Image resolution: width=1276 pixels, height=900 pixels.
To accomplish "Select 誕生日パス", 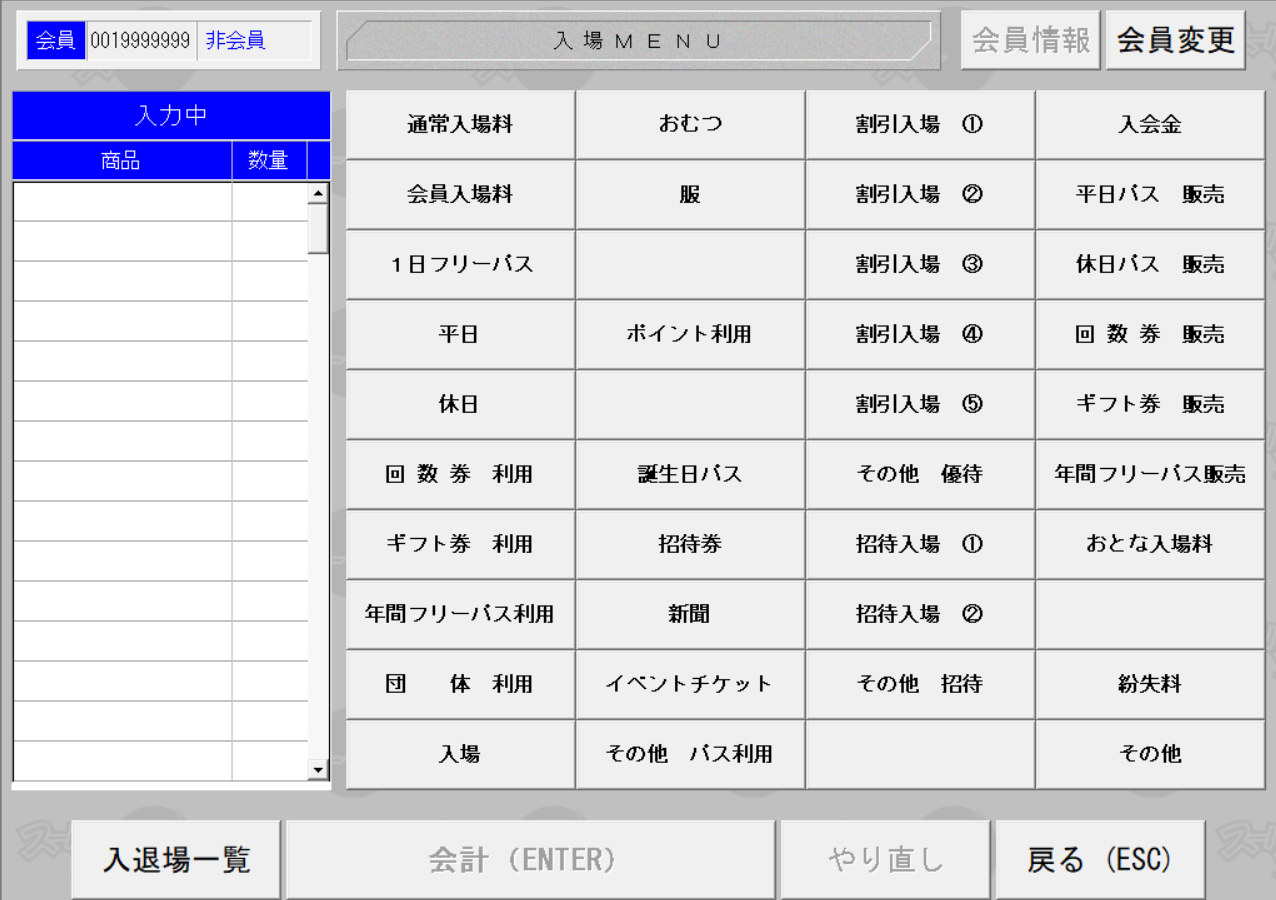I will point(690,475).
